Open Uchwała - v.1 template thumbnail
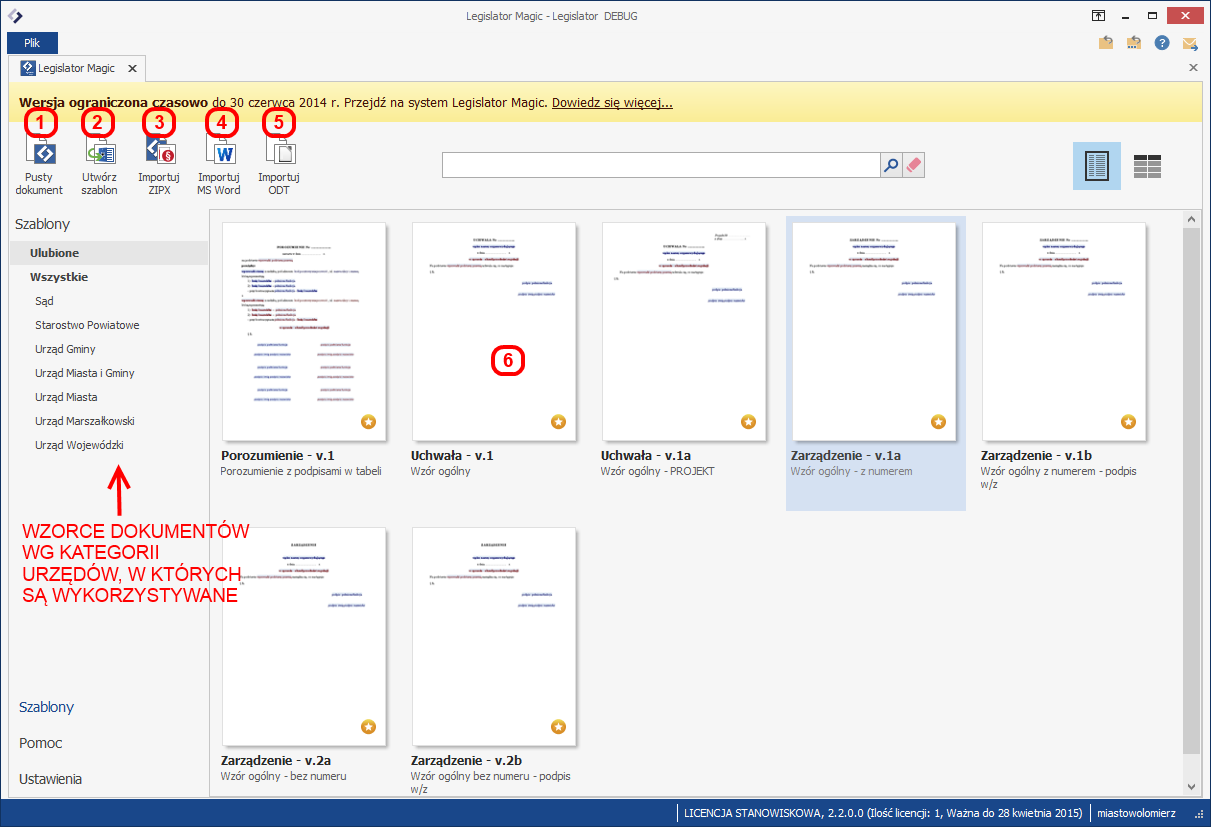Viewport: 1211px width, 827px height. coord(494,331)
